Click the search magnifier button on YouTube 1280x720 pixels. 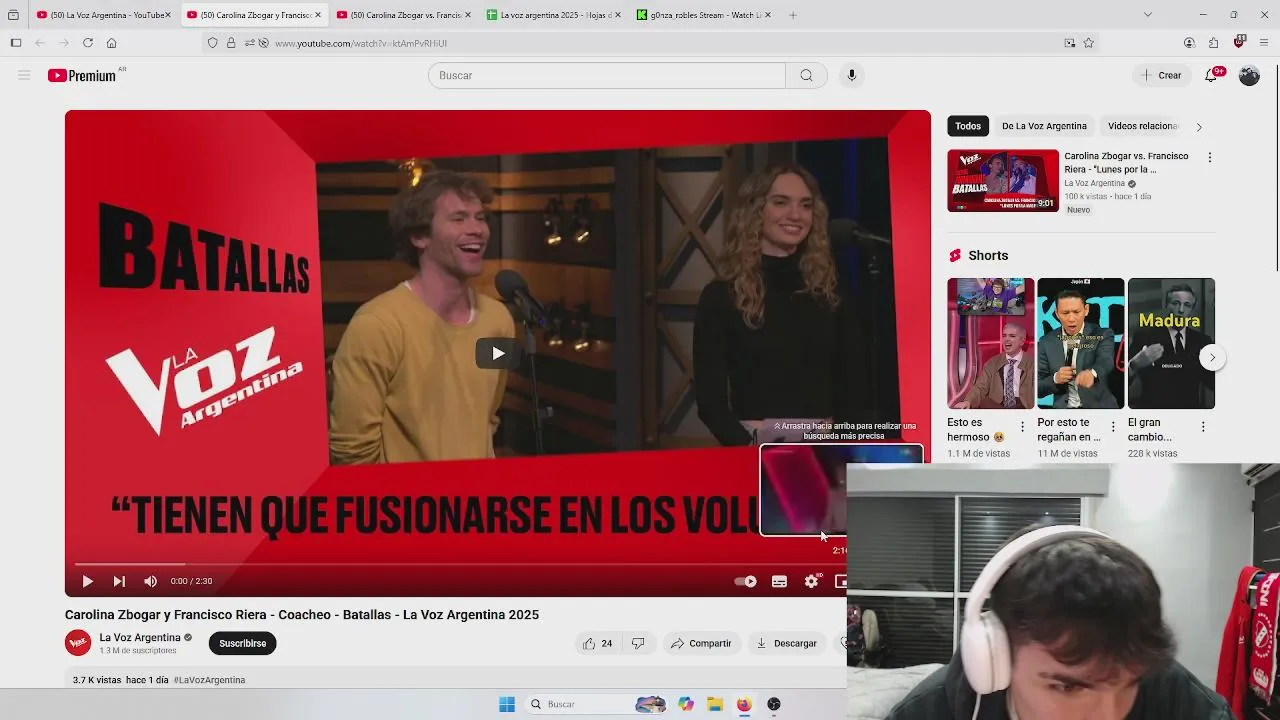806,75
